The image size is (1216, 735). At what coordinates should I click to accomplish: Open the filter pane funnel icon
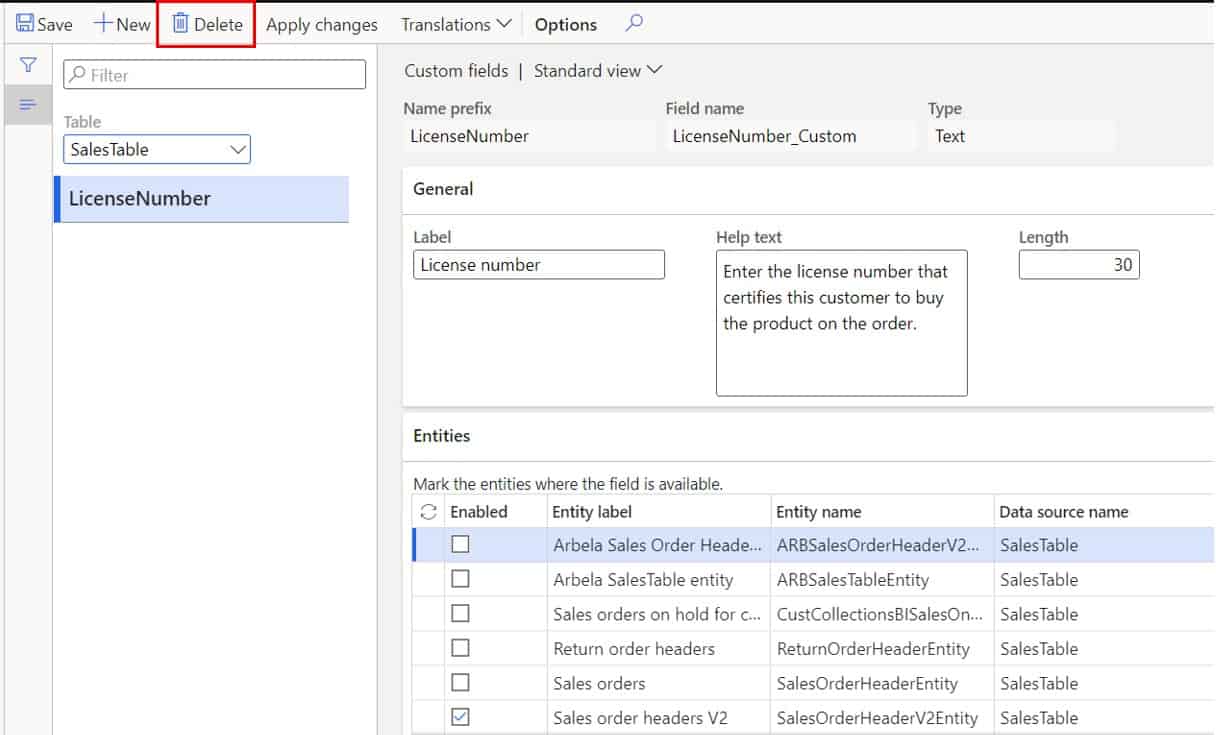28,63
